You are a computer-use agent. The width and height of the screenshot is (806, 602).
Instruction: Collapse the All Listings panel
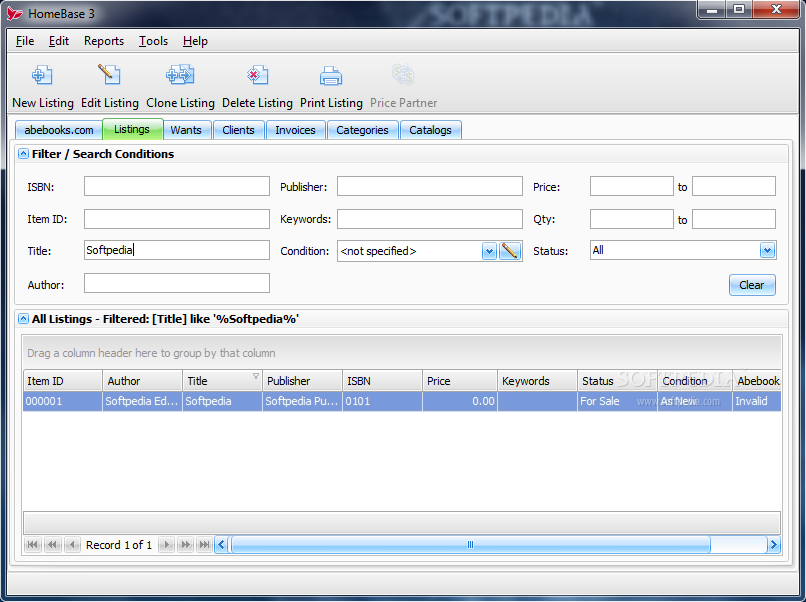pos(23,319)
